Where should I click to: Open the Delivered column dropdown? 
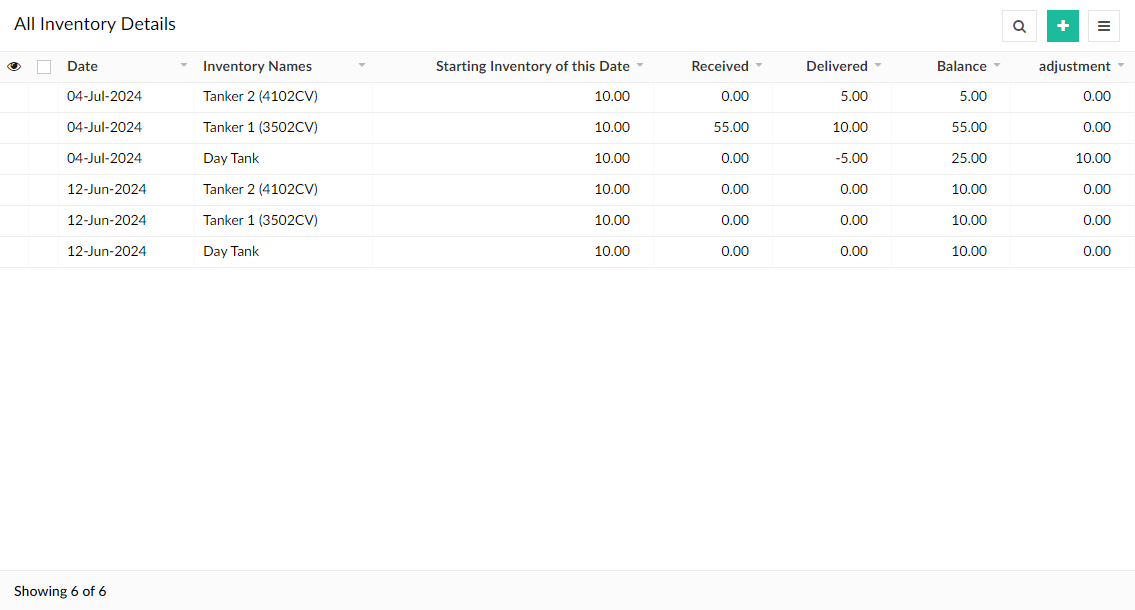tap(878, 66)
